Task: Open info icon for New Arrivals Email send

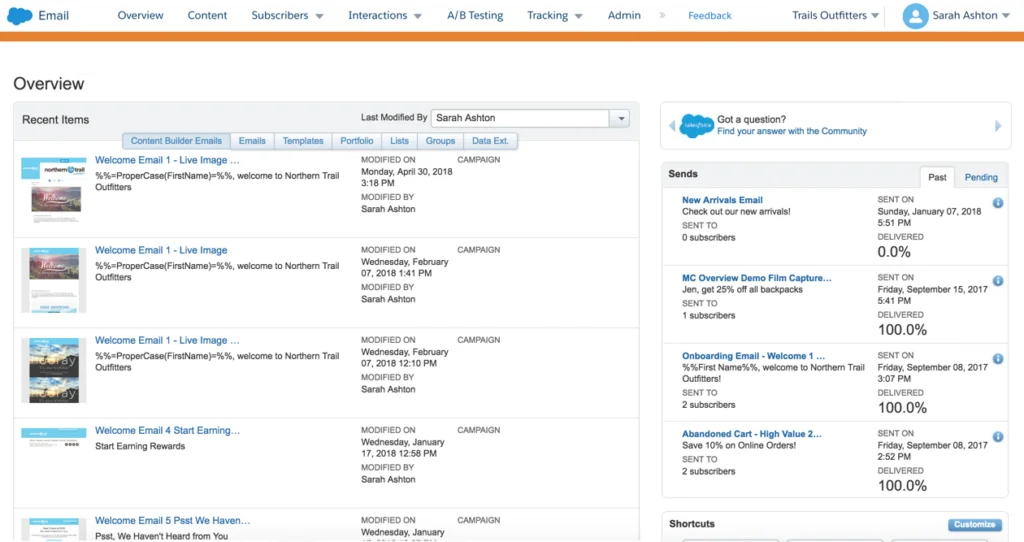Action: [998, 203]
